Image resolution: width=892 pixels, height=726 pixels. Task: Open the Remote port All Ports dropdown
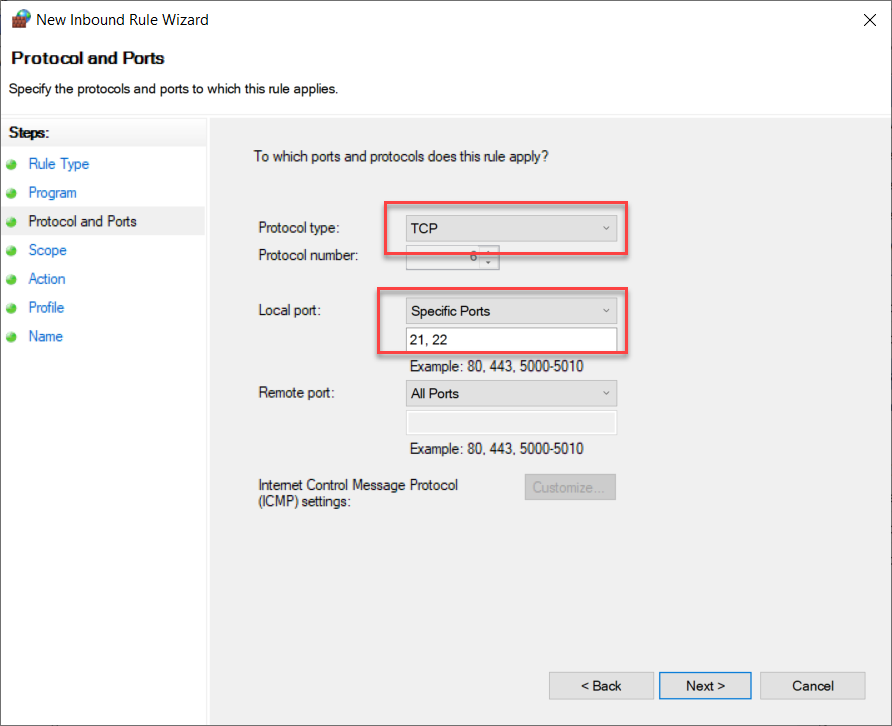pyautogui.click(x=511, y=393)
